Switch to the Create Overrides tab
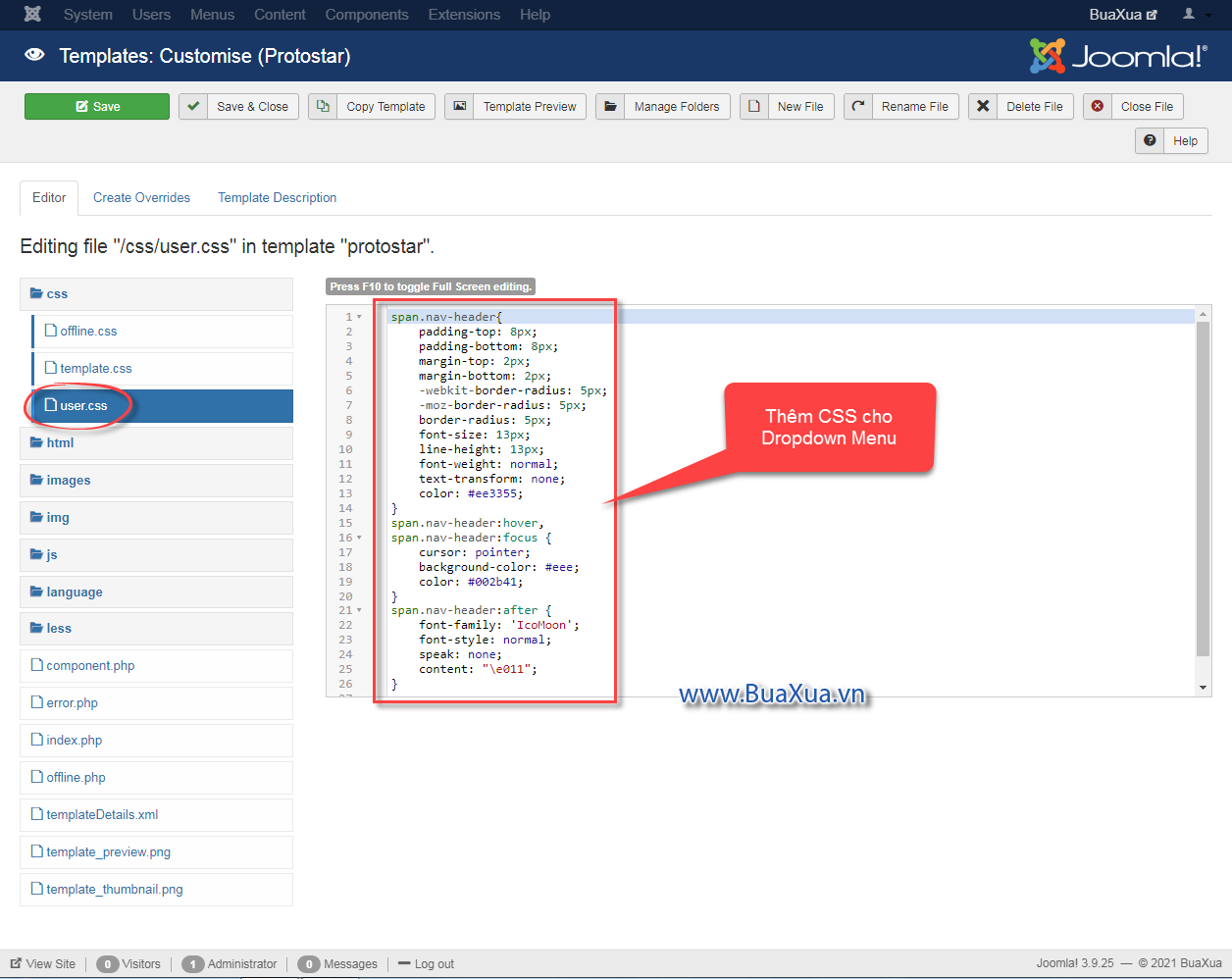Viewport: 1232px width, 979px height. point(141,197)
